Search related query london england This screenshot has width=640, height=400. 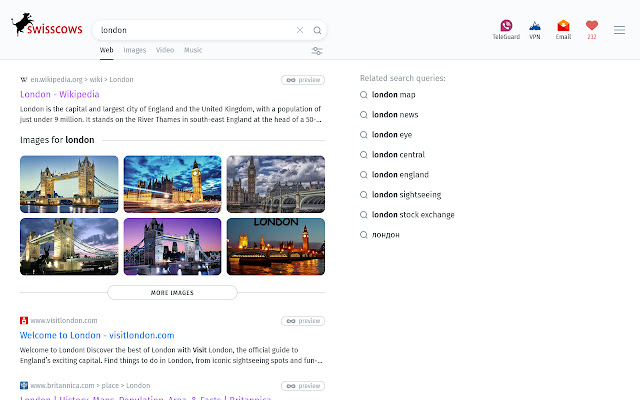(x=400, y=175)
